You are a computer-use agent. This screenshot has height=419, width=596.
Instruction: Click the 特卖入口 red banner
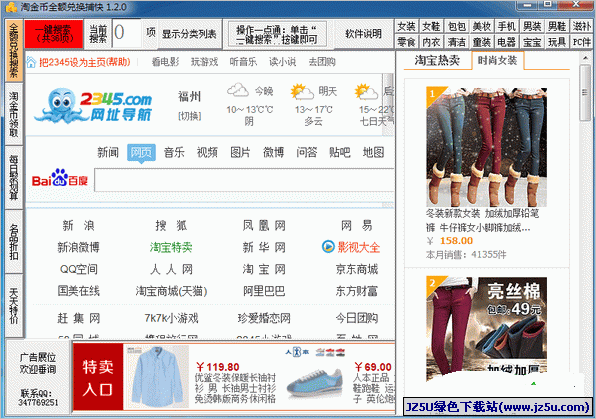98,377
